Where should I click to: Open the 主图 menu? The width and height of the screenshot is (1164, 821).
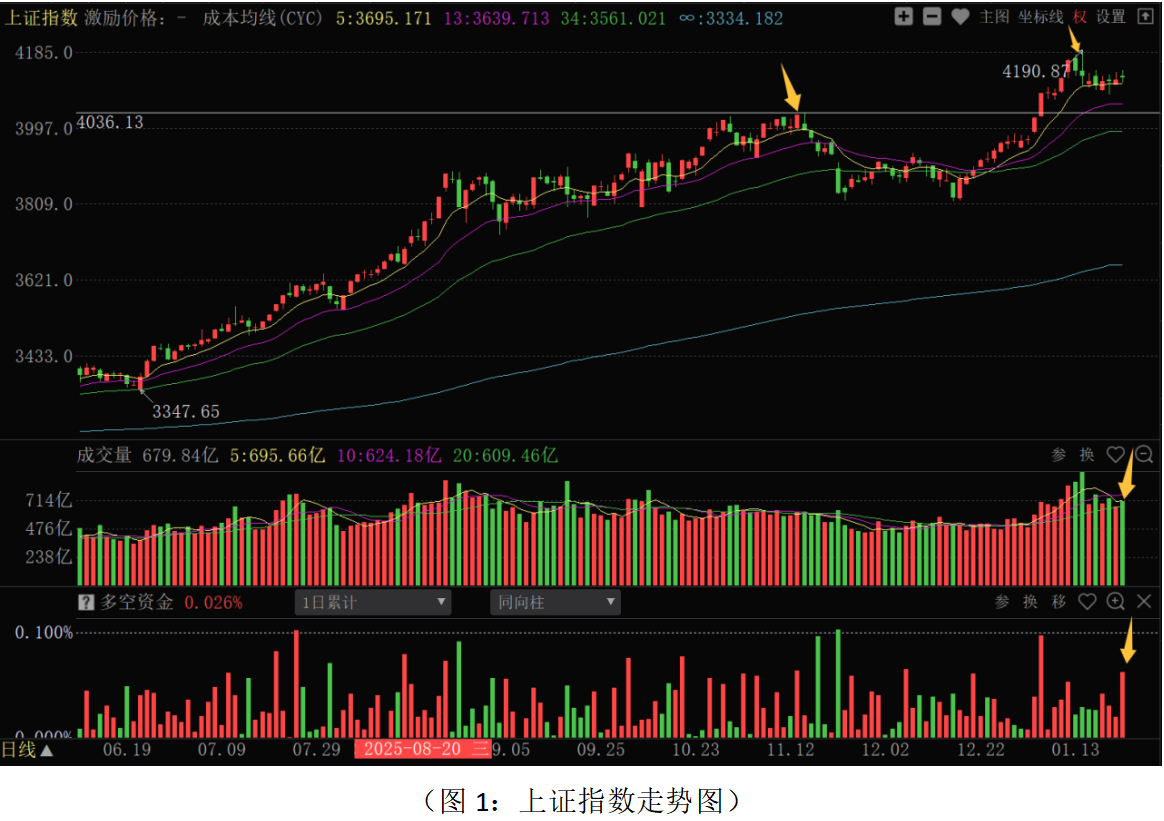pos(994,16)
